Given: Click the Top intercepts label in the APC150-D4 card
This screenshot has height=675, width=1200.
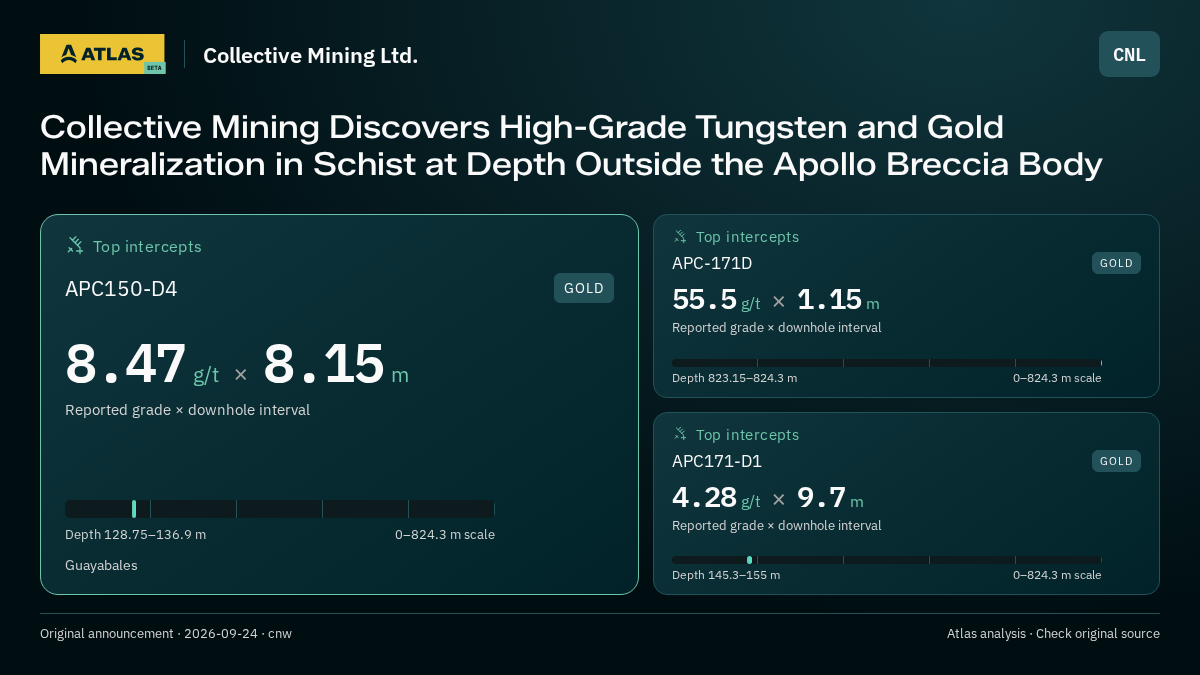Looking at the screenshot, I should [x=147, y=246].
